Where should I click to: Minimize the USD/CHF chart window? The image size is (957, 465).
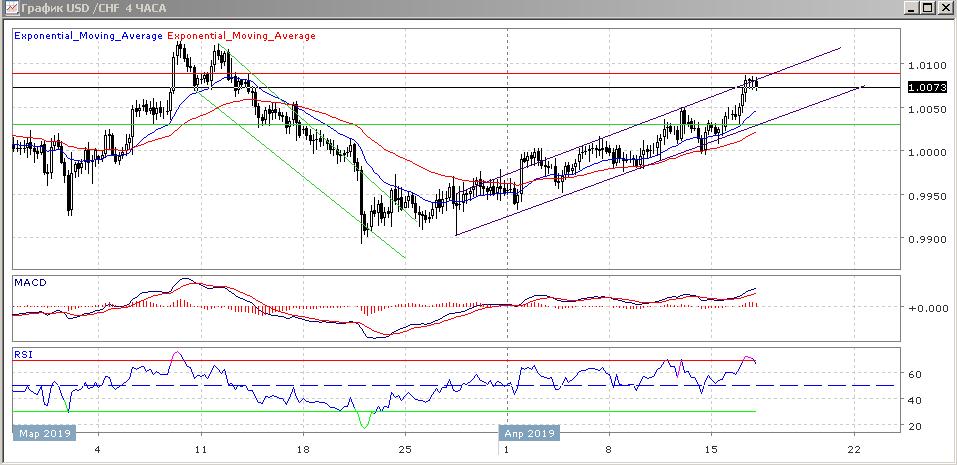coord(912,8)
